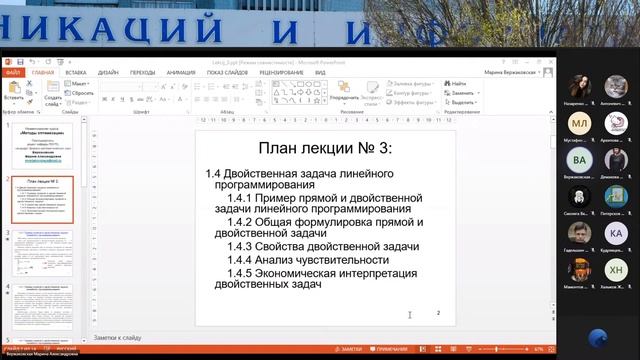This screenshot has width=640, height=360.
Task: Click the align text left icon
Action: pos(198,99)
